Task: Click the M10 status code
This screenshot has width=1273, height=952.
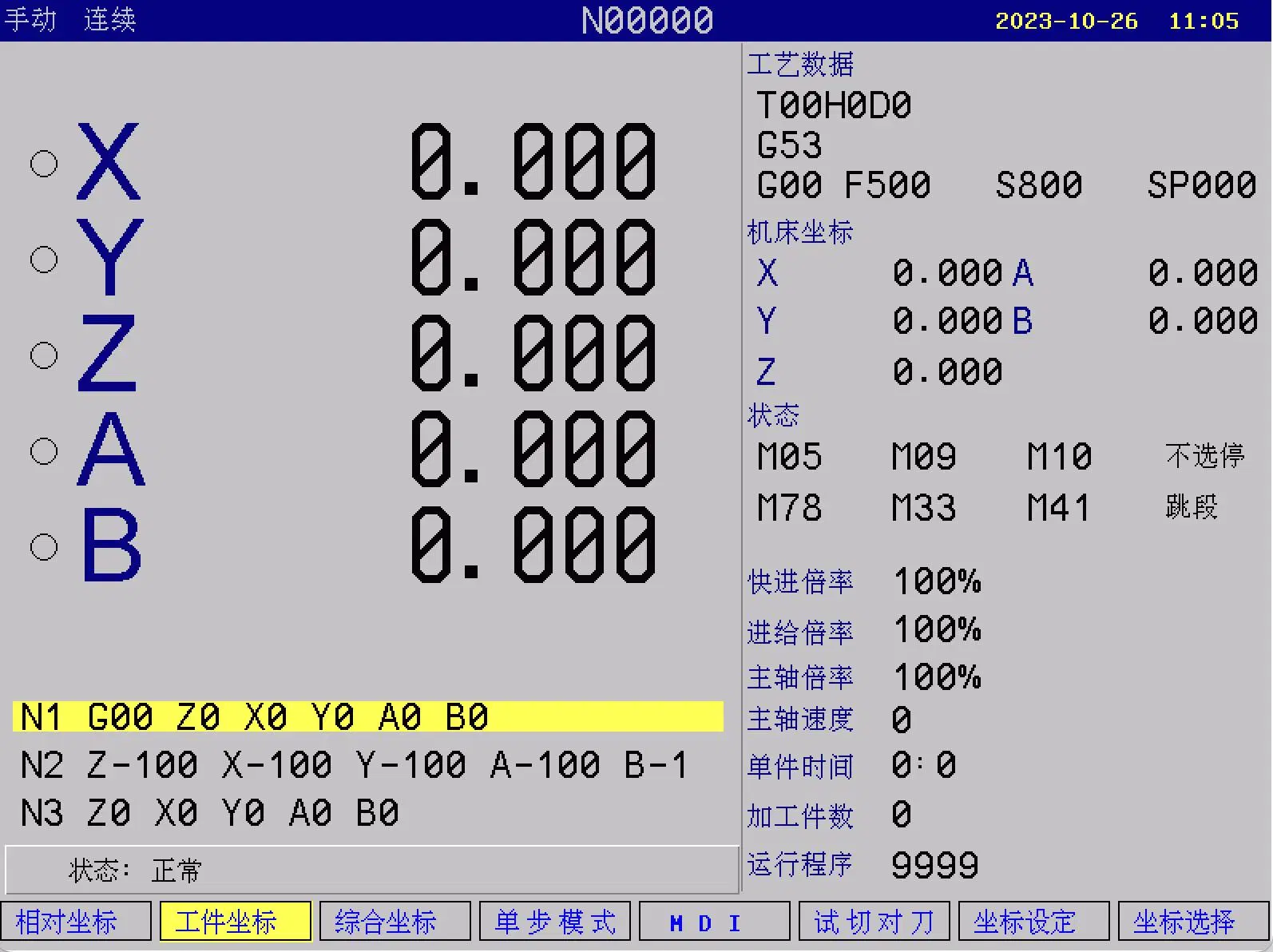Action: click(1059, 457)
